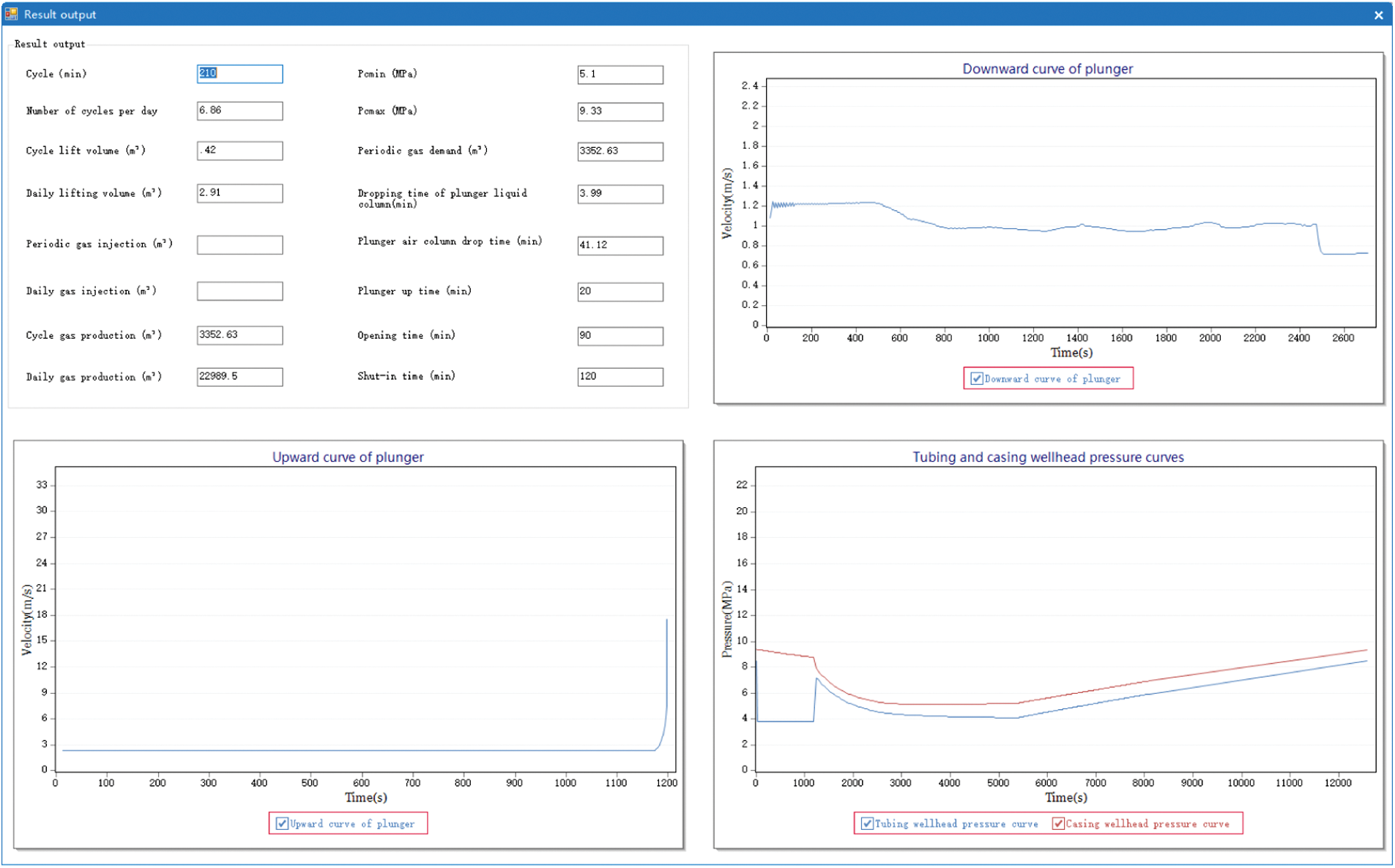Click the empty Daily gas injection field
The width and height of the screenshot is (1395, 868).
pyautogui.click(x=239, y=291)
